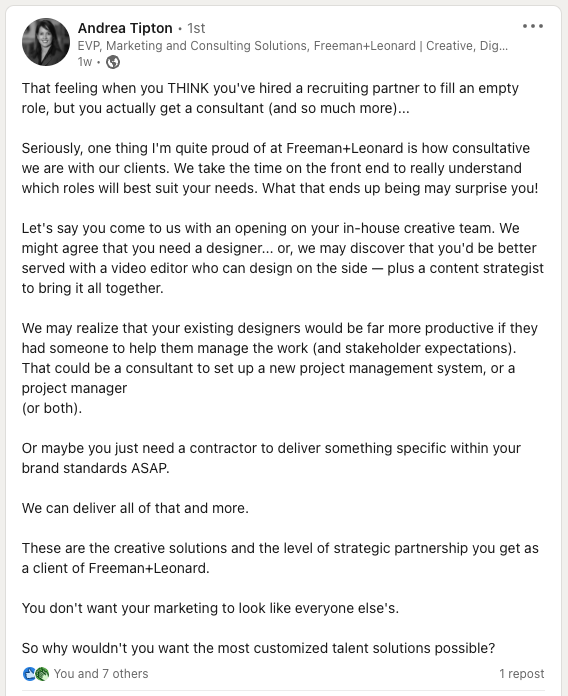Click the EVP, Marketing and Consulting headline

pyautogui.click(x=293, y=46)
